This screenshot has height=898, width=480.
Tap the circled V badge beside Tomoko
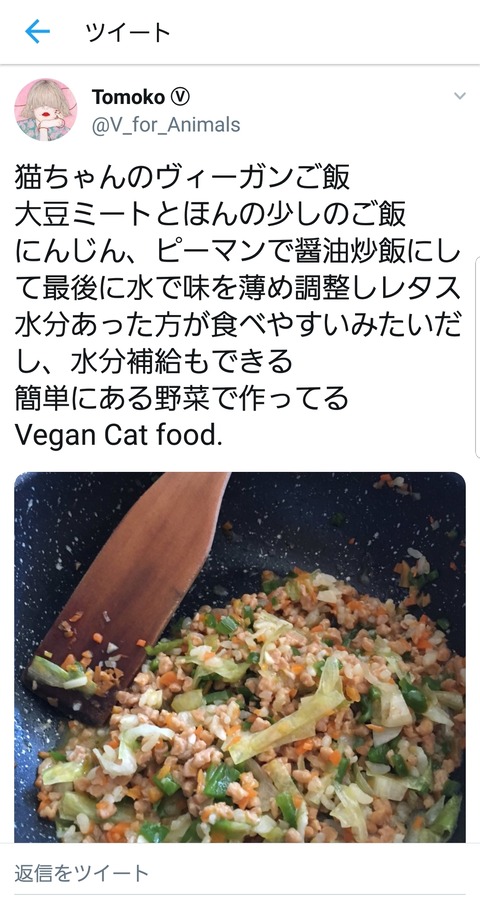click(x=179, y=97)
